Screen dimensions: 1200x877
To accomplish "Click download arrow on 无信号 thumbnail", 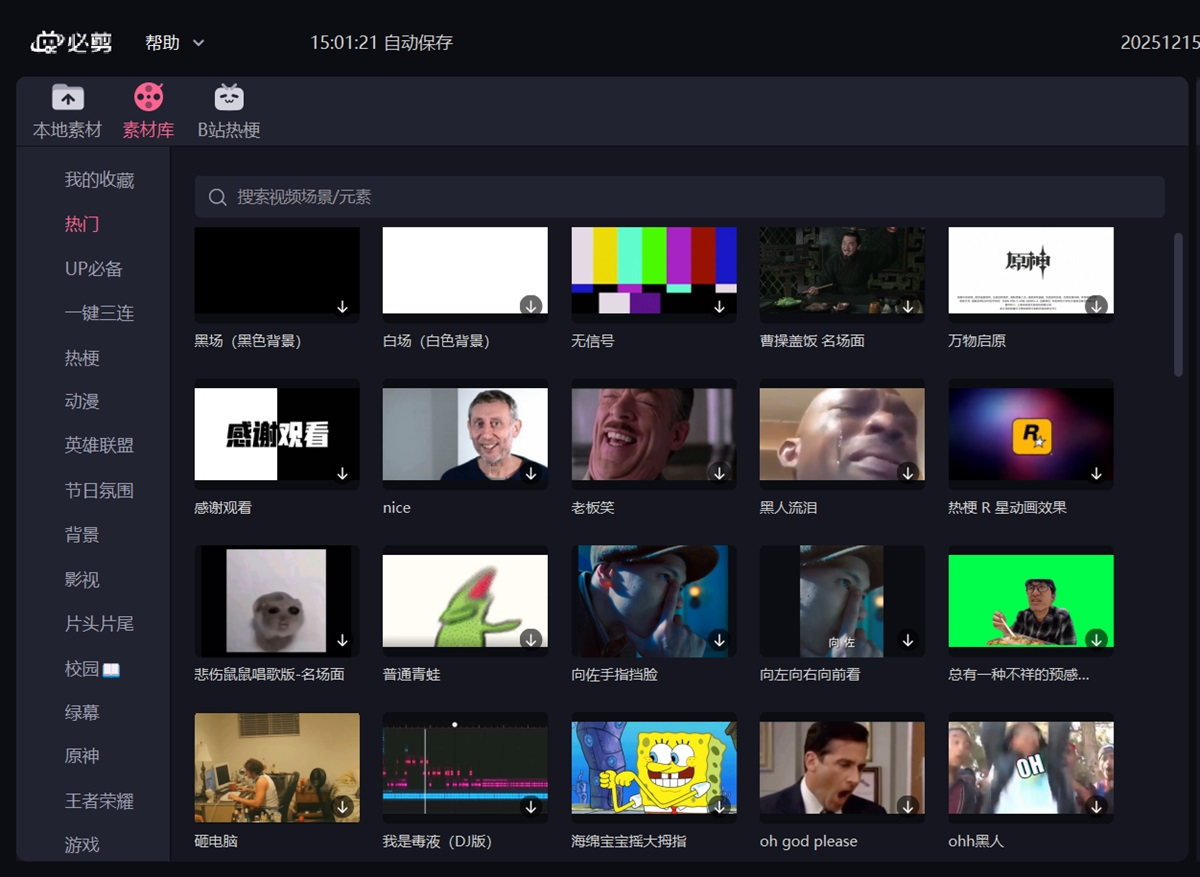I will pos(719,307).
